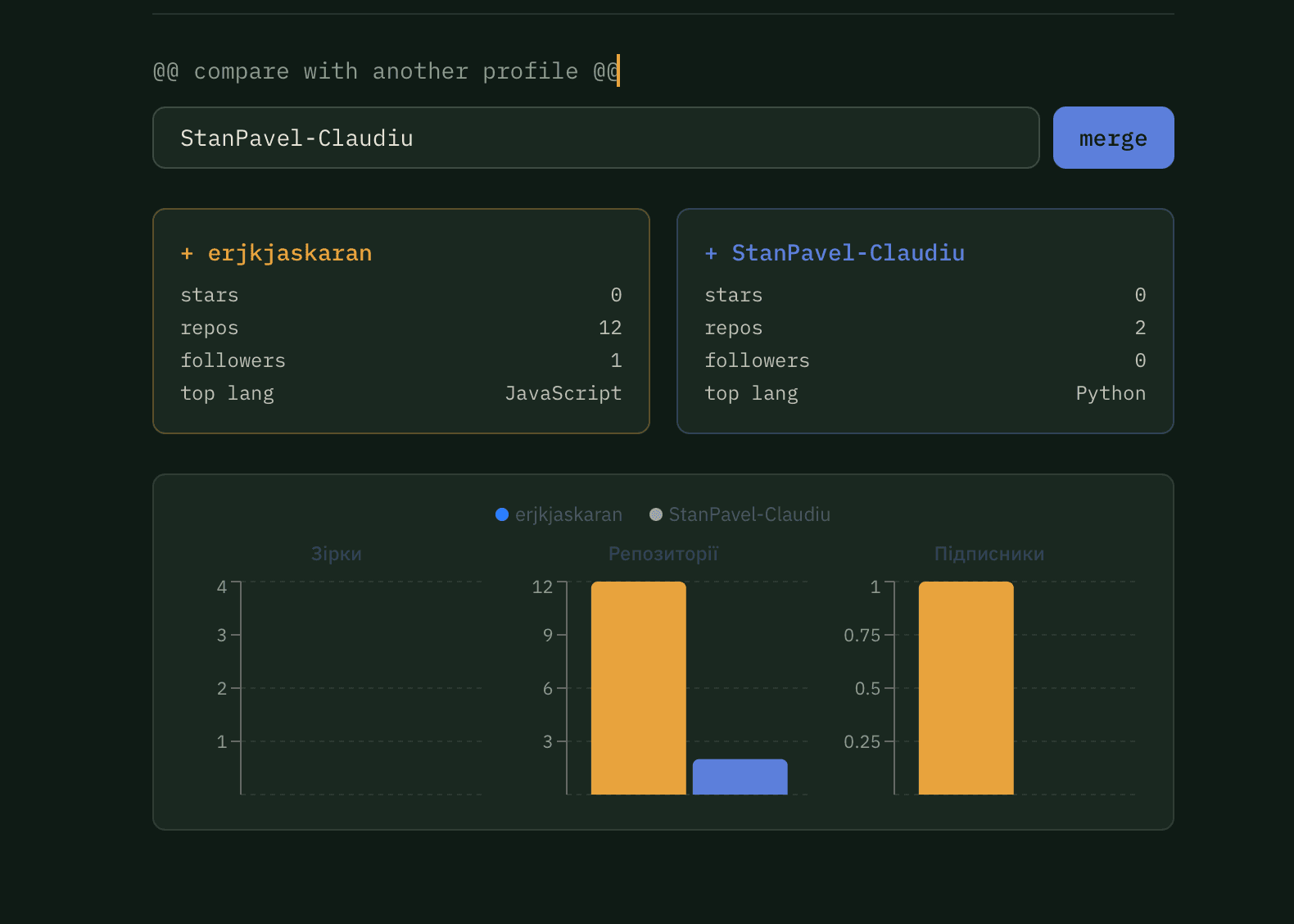Screen dimensions: 1294x924
Task: Click the followers label in erjkjaskaran card
Action: tap(233, 360)
